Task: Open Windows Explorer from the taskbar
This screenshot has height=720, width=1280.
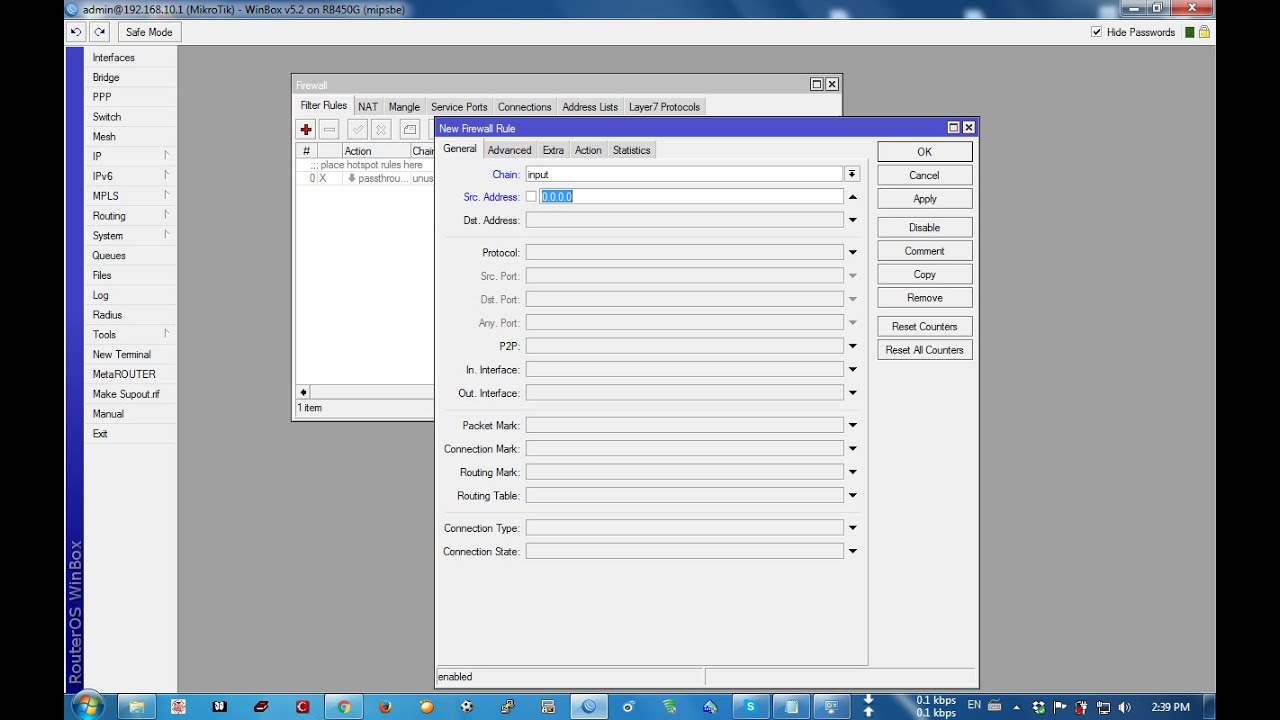Action: pos(136,706)
